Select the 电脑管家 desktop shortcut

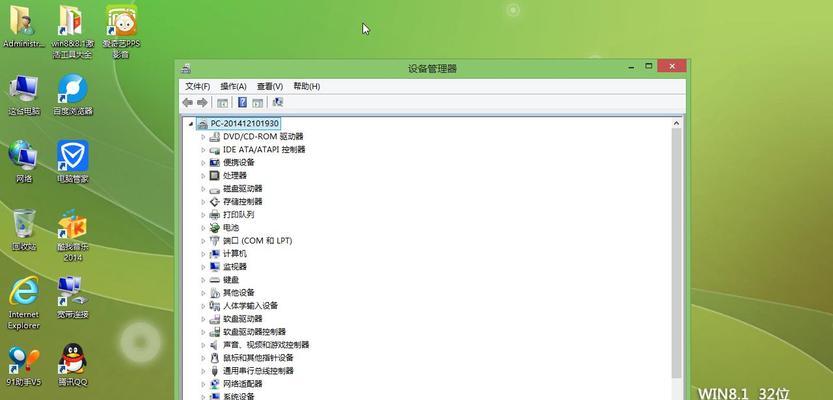click(x=73, y=162)
